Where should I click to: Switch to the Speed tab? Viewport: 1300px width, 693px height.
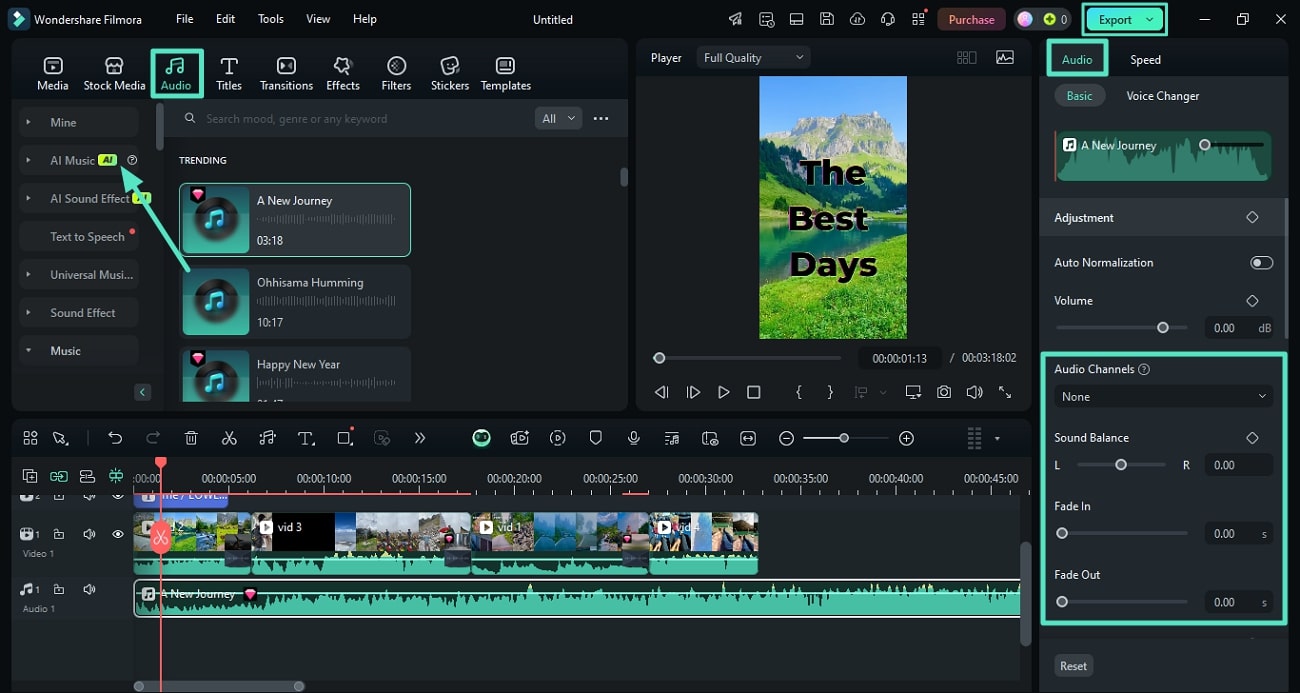click(1145, 60)
